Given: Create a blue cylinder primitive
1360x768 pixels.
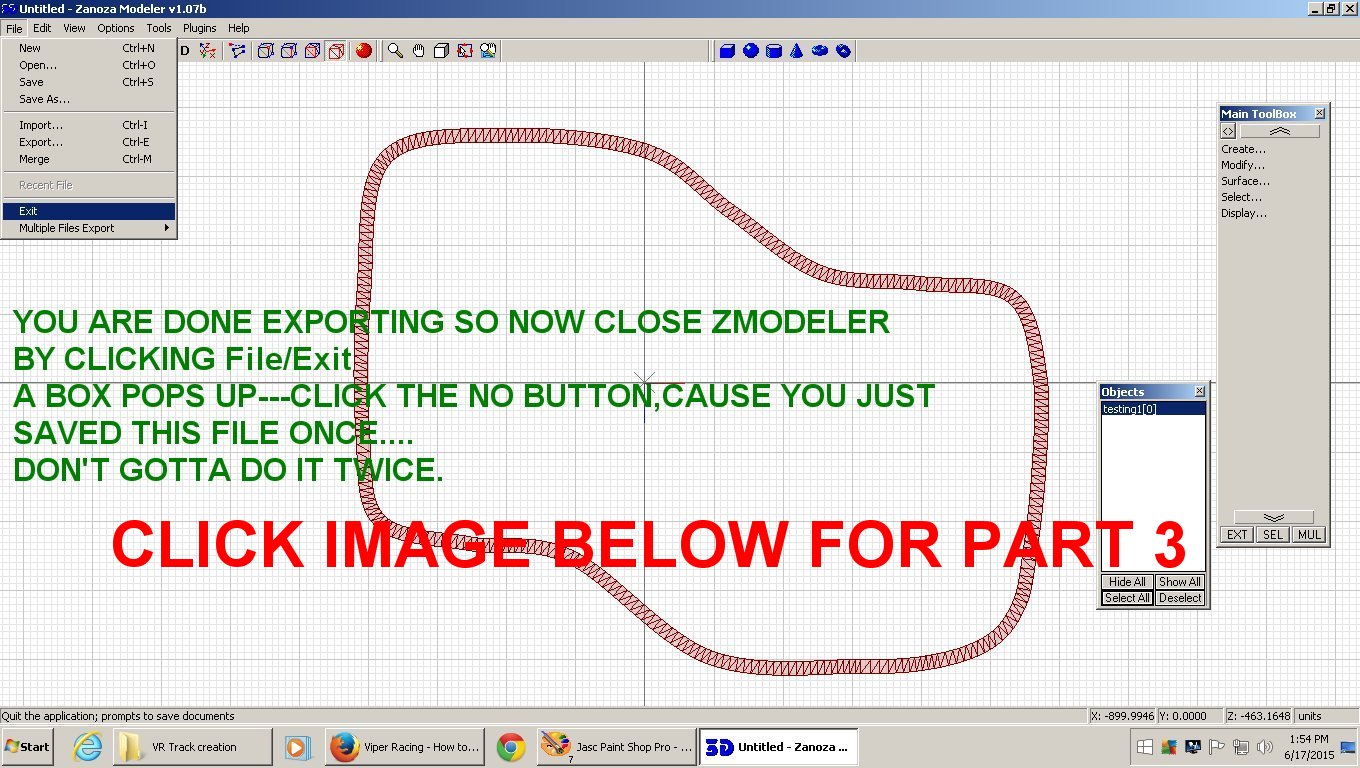Looking at the screenshot, I should 774,50.
